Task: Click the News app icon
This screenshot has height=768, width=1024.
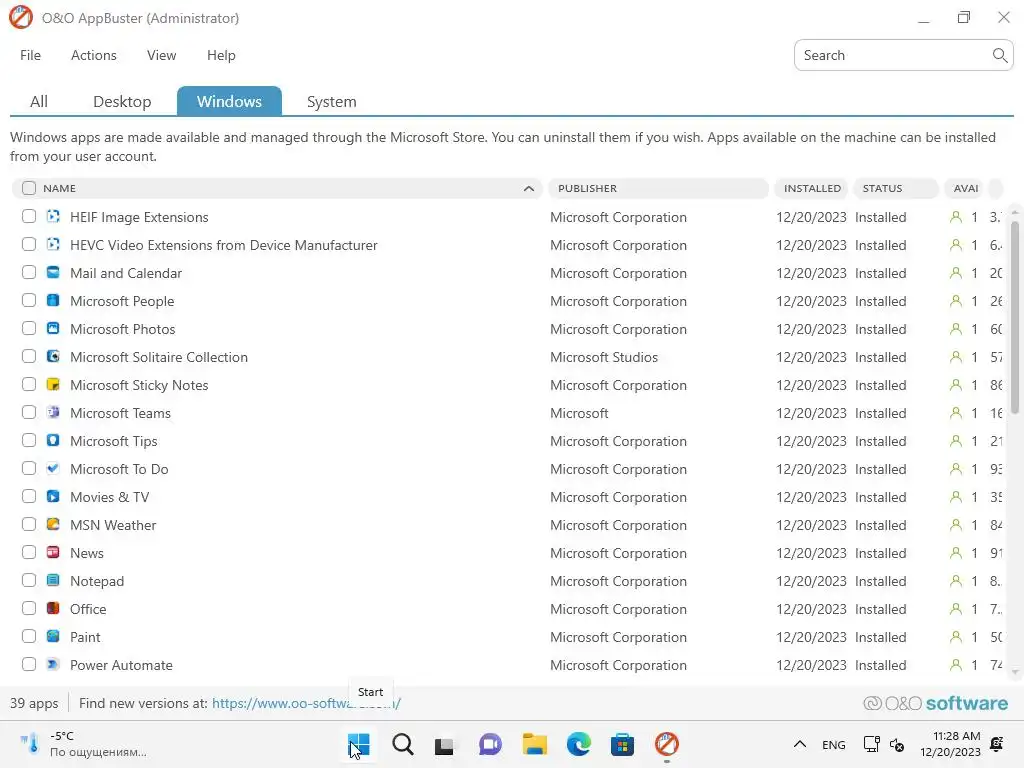Action: (x=54, y=552)
